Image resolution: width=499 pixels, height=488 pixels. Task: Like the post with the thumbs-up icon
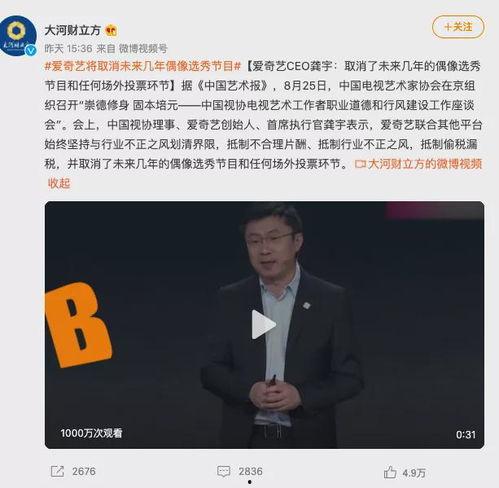click(390, 472)
